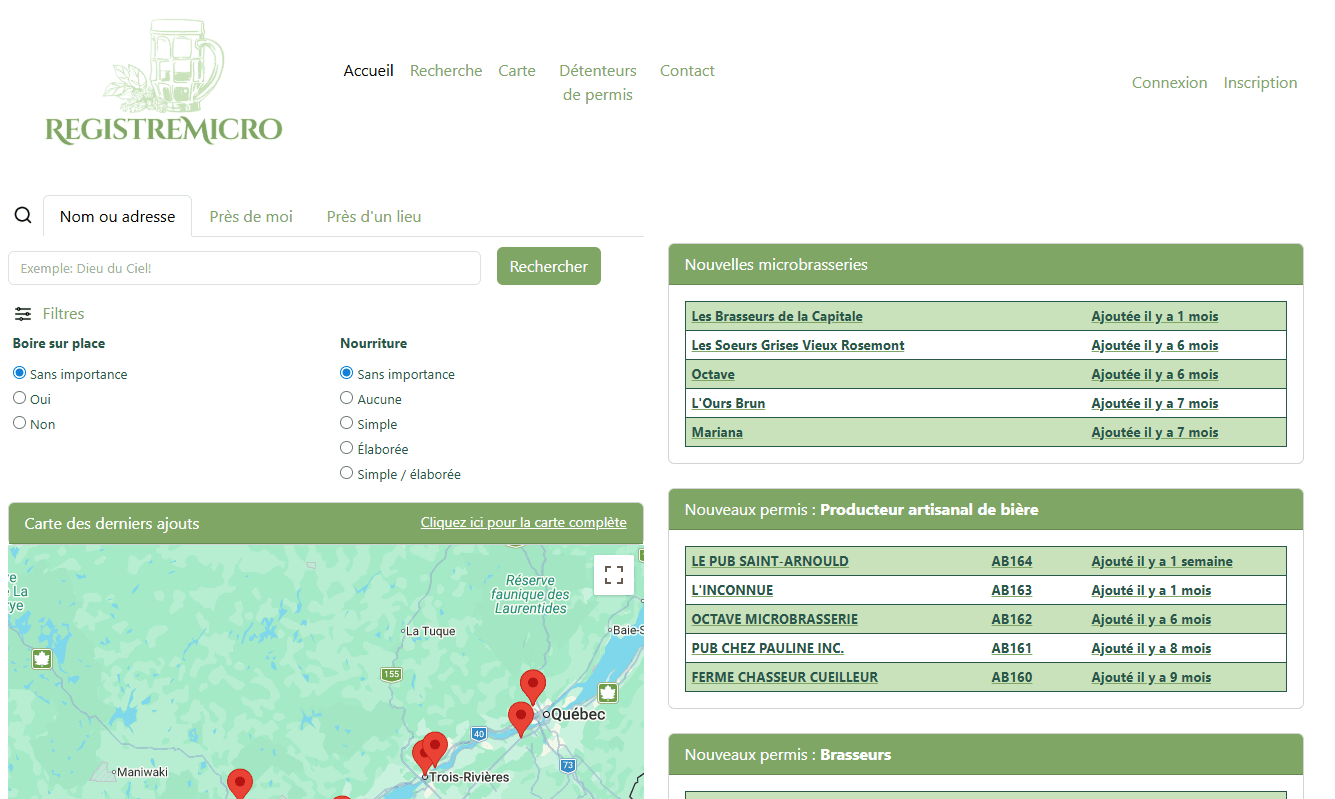Choose 'Élaborée' under Nourriture
The width and height of the screenshot is (1335, 799).
tap(347, 448)
